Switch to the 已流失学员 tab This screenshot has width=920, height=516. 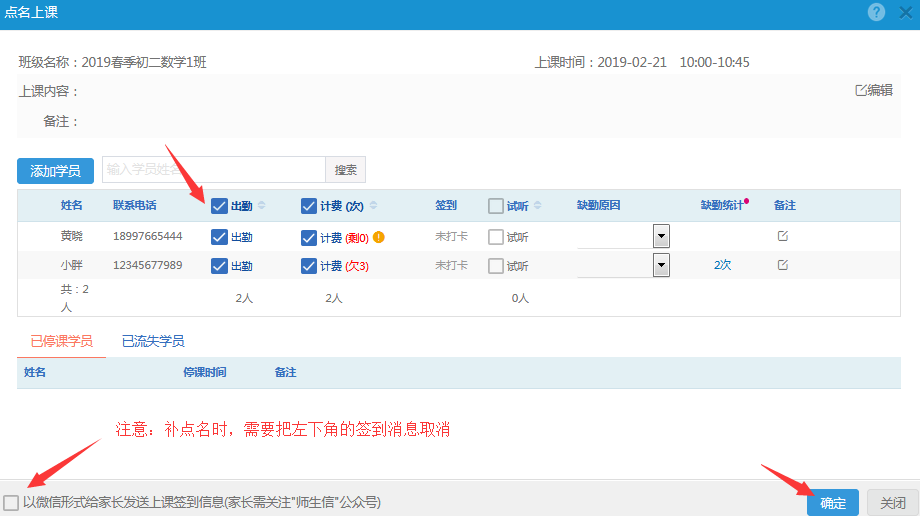153,341
